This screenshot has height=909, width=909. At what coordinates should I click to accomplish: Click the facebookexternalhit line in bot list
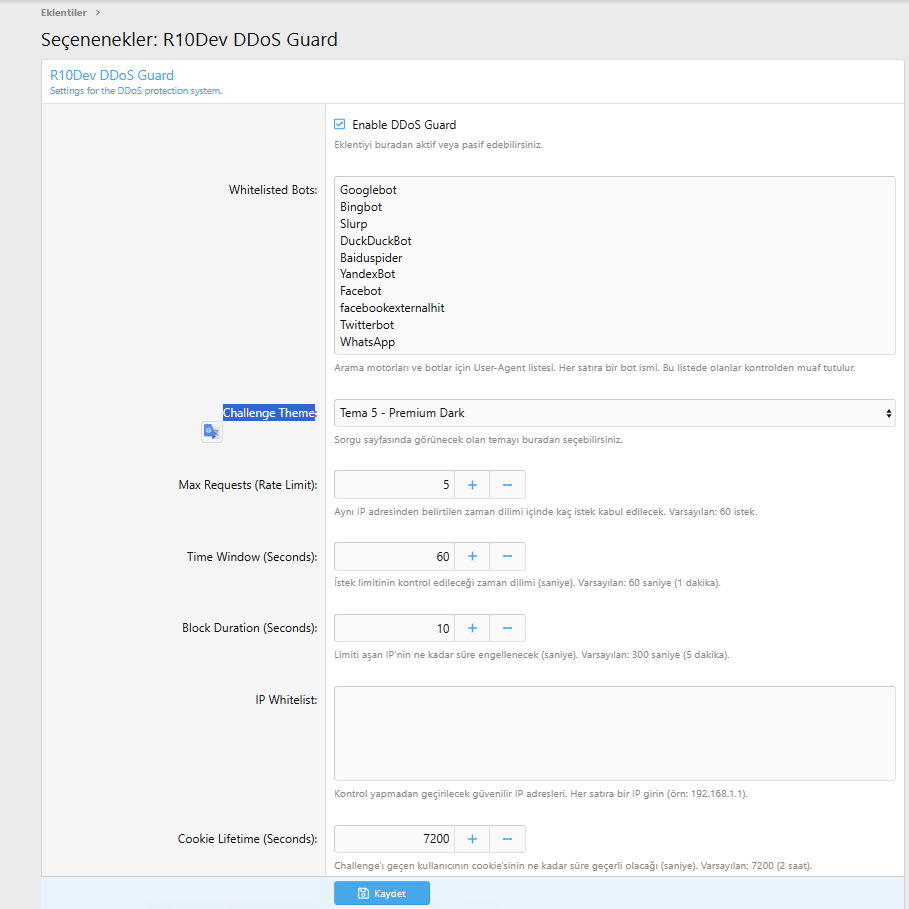[392, 308]
